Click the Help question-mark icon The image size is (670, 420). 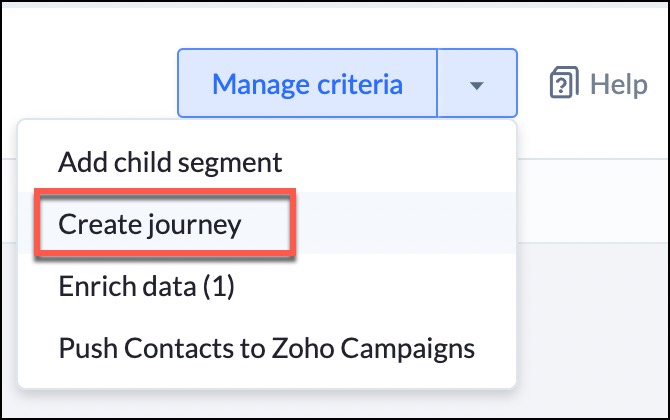565,84
